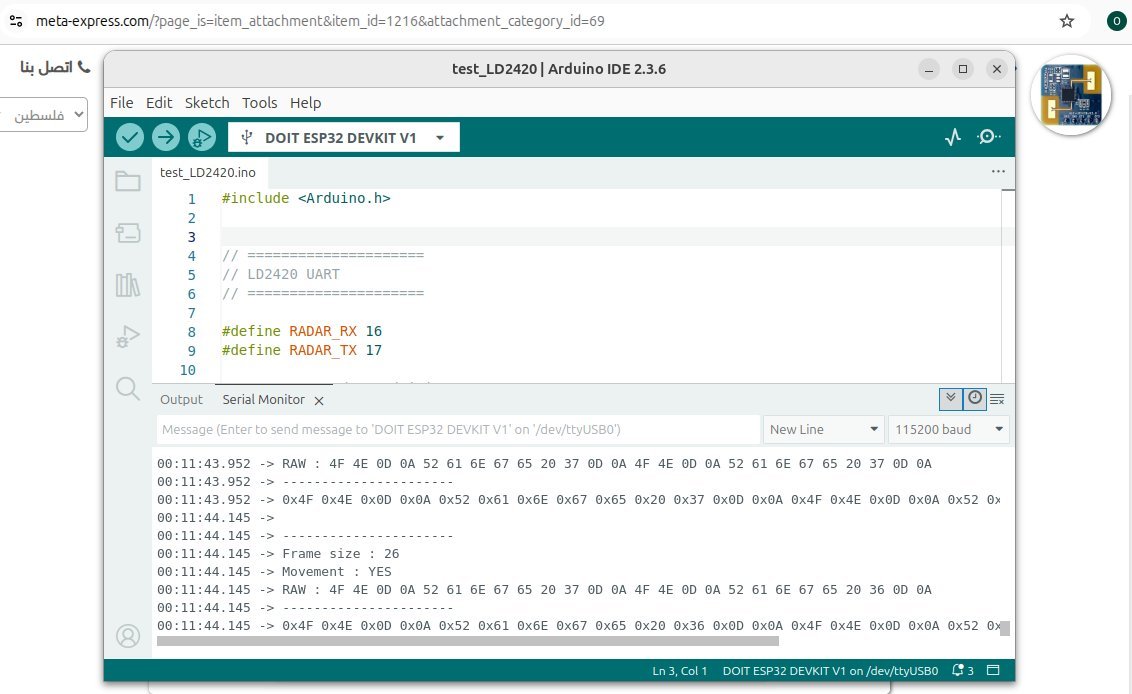Select the Serial Monitor tab
1132x694 pixels.
tap(264, 399)
